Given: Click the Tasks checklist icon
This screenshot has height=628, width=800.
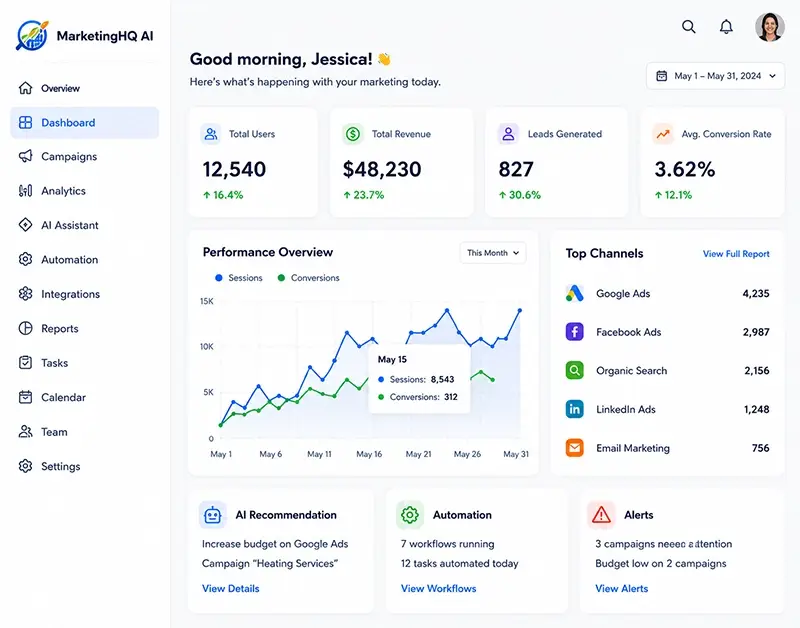Looking at the screenshot, I should (x=26, y=363).
